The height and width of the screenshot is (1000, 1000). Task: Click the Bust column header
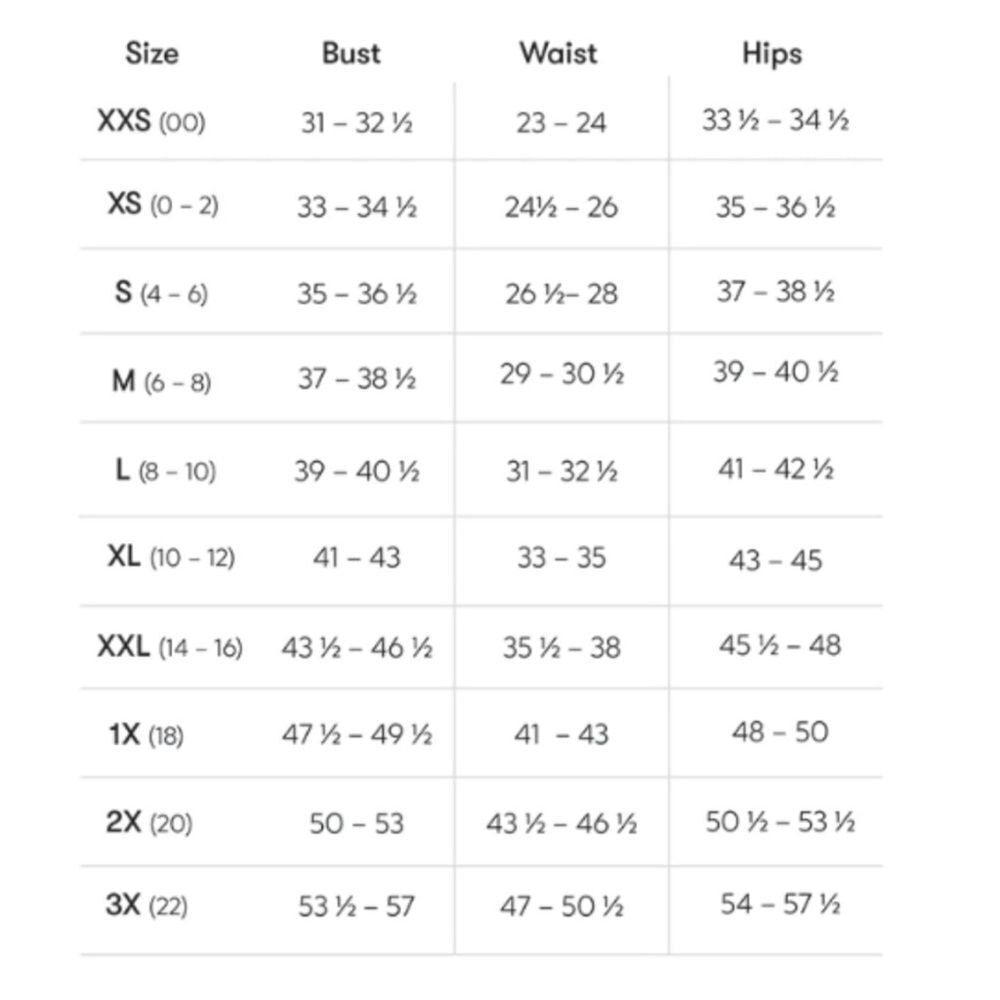point(351,53)
